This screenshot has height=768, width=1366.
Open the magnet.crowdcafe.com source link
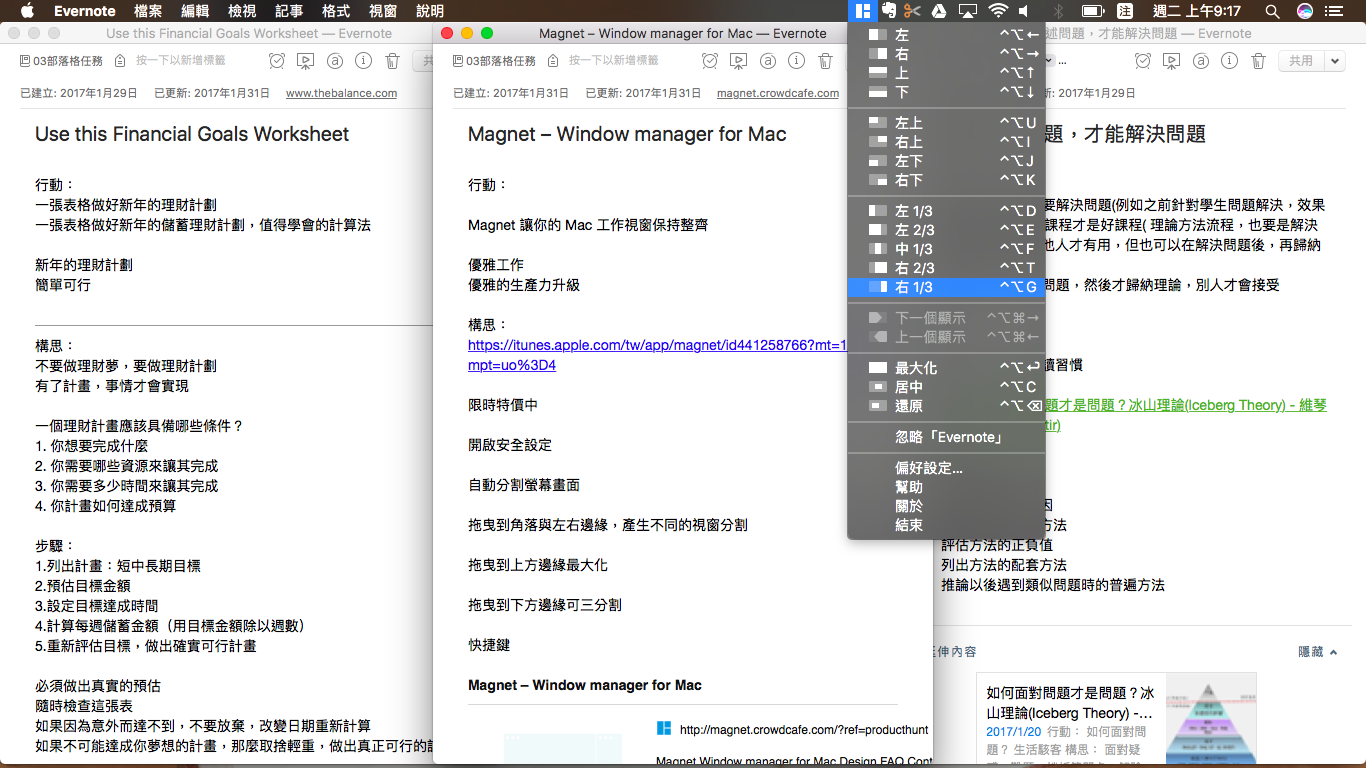pyautogui.click(x=778, y=93)
